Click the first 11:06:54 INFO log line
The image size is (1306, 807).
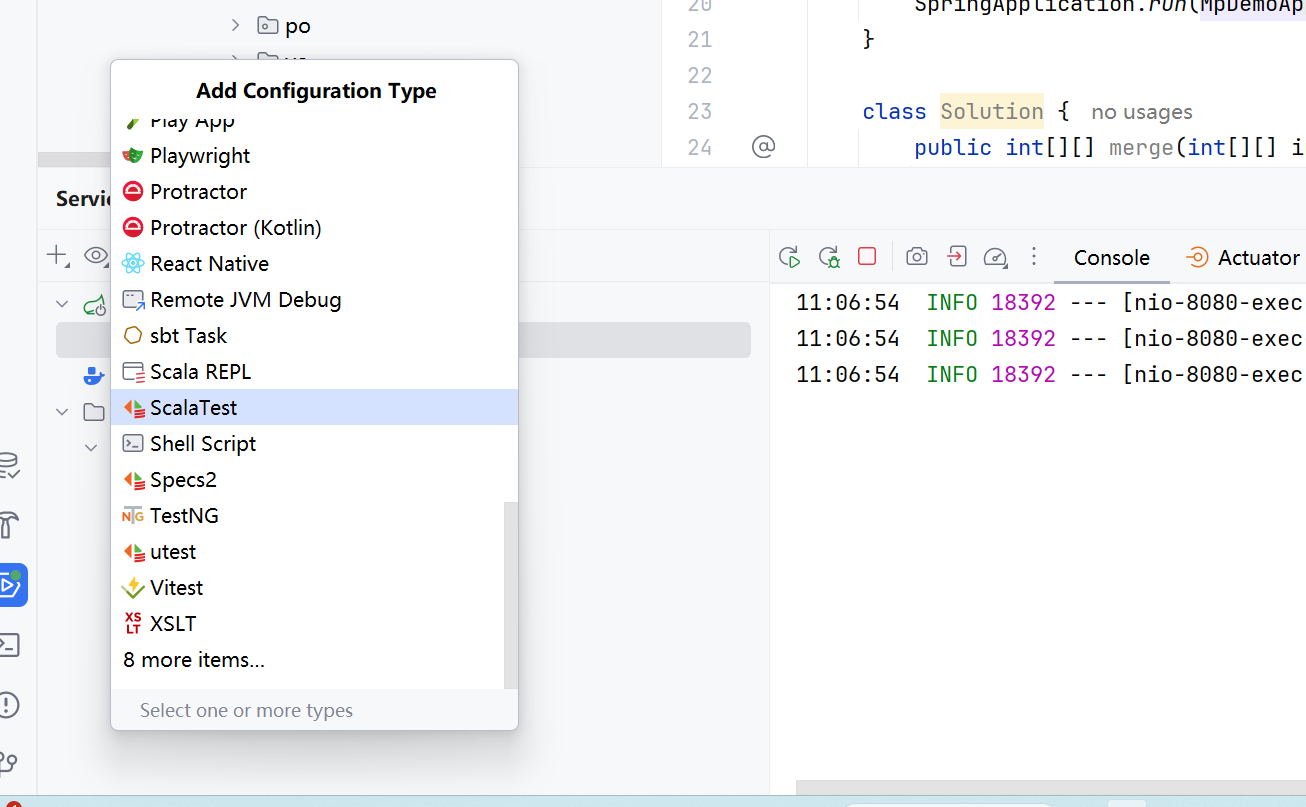click(x=1050, y=302)
